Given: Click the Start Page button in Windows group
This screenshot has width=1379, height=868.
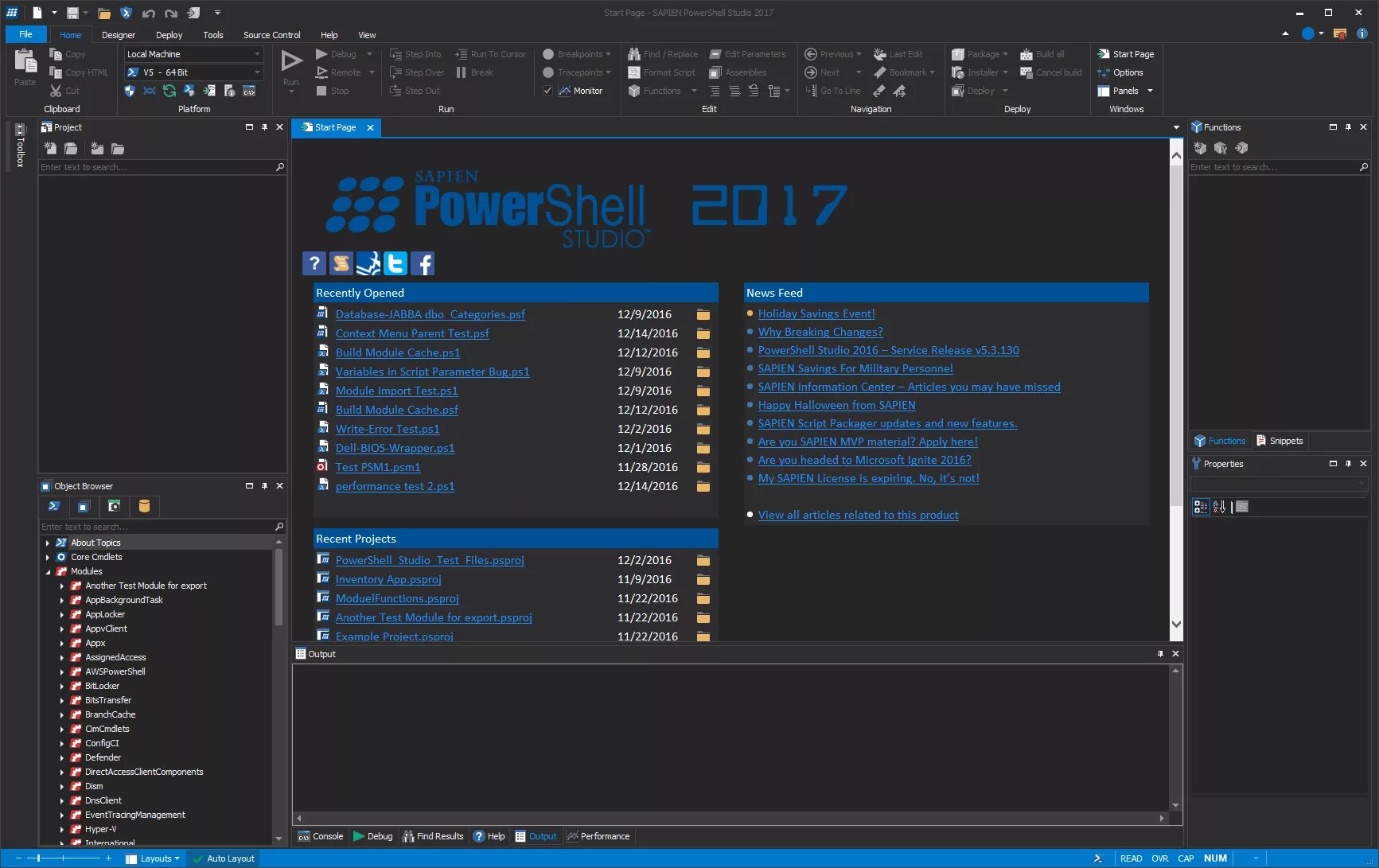Looking at the screenshot, I should click(x=1126, y=54).
